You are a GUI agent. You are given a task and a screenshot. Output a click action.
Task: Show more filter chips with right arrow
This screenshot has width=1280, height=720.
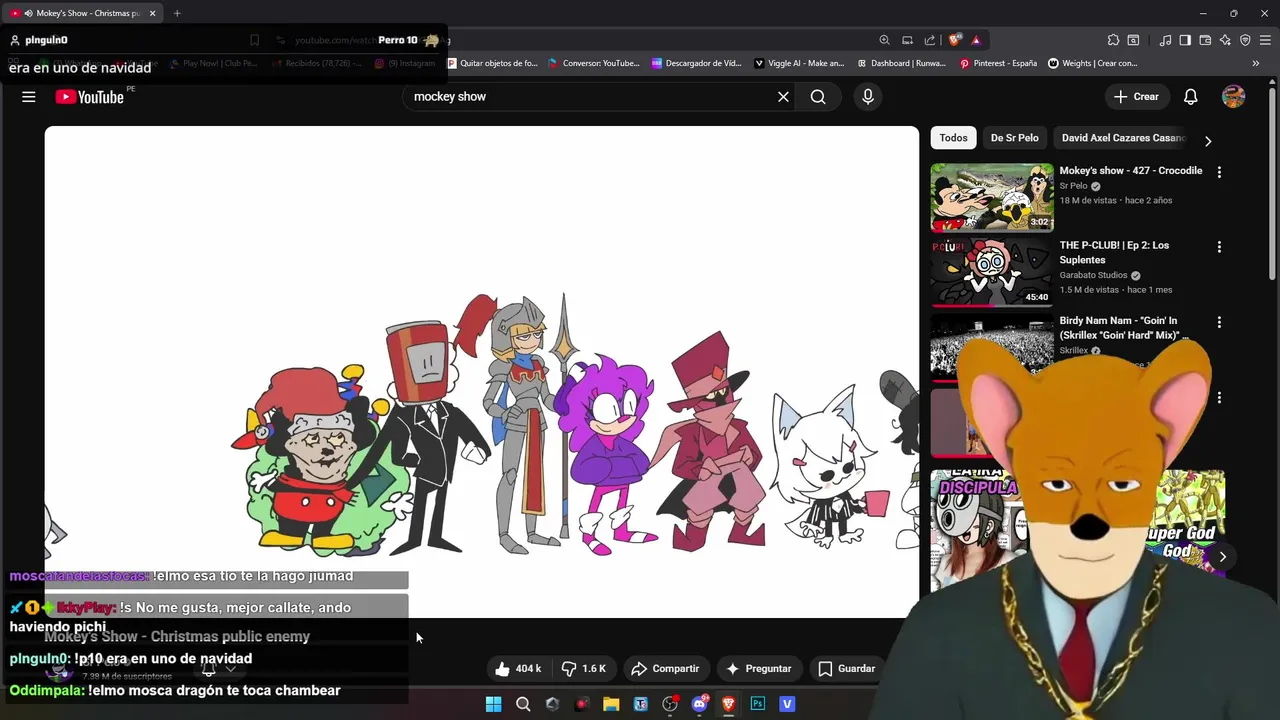click(1207, 141)
